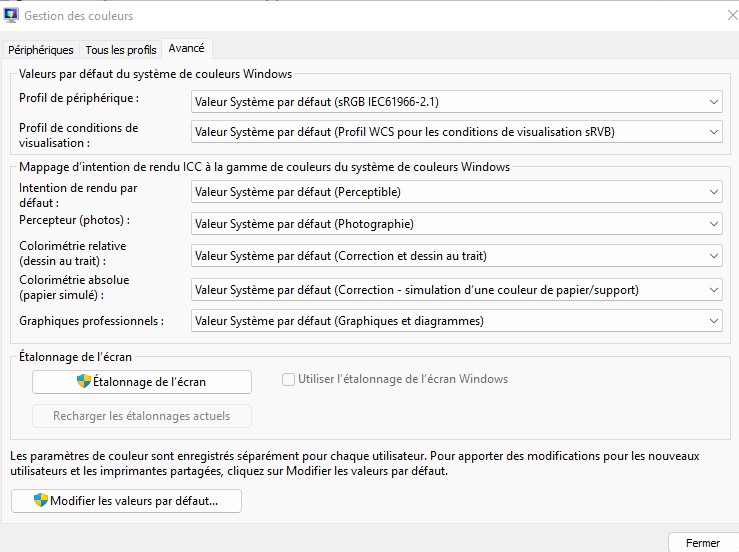Click the Gestion des couleurs title bar icon
The height and width of the screenshot is (552, 739).
[10, 15]
